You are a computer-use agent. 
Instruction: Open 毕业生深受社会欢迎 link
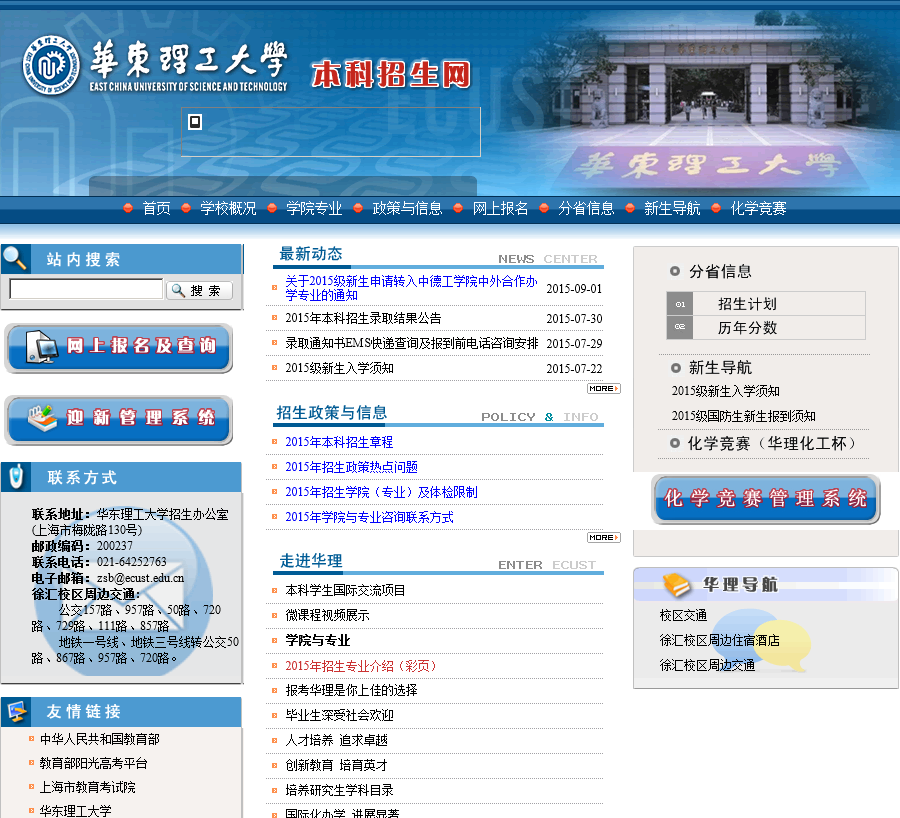339,715
